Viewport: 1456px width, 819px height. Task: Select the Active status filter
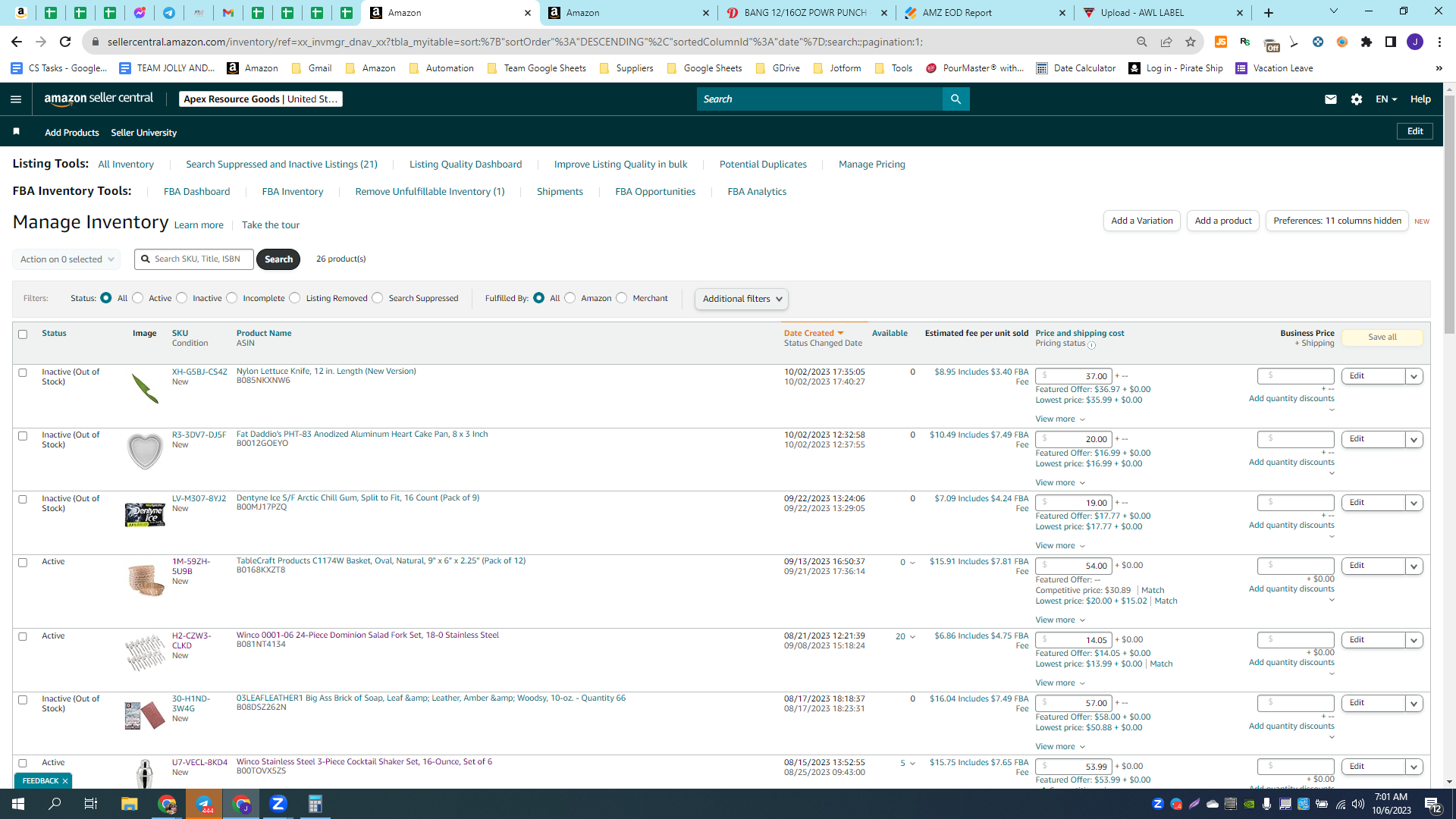click(x=138, y=298)
